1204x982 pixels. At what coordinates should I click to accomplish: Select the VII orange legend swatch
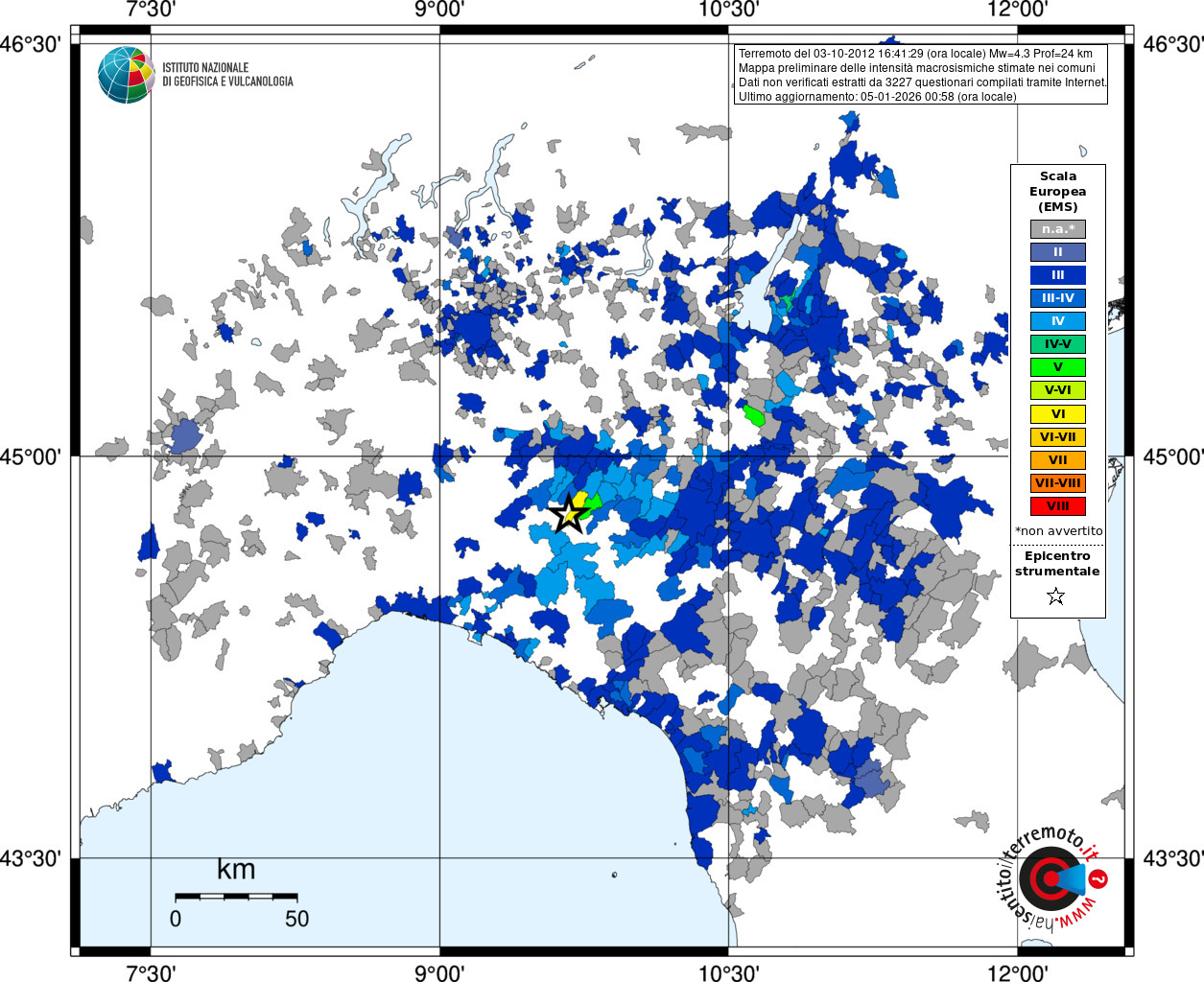pos(1058,460)
